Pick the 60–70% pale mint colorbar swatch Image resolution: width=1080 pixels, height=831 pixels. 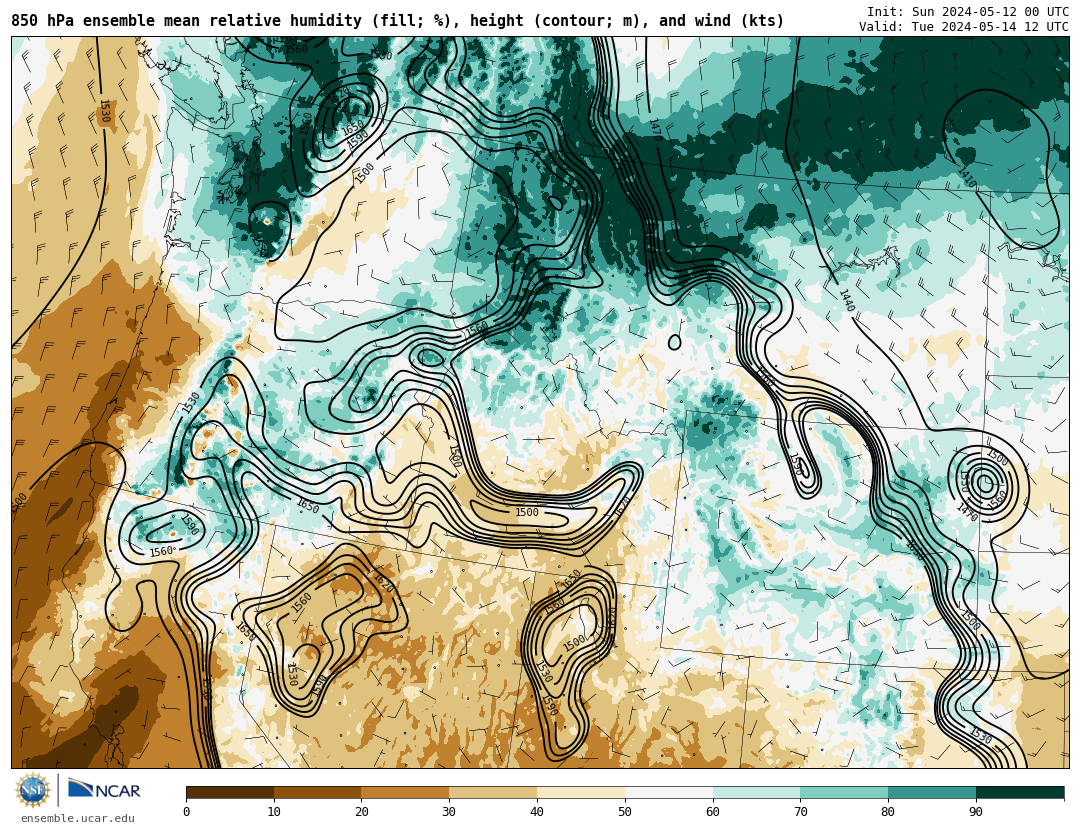[756, 792]
